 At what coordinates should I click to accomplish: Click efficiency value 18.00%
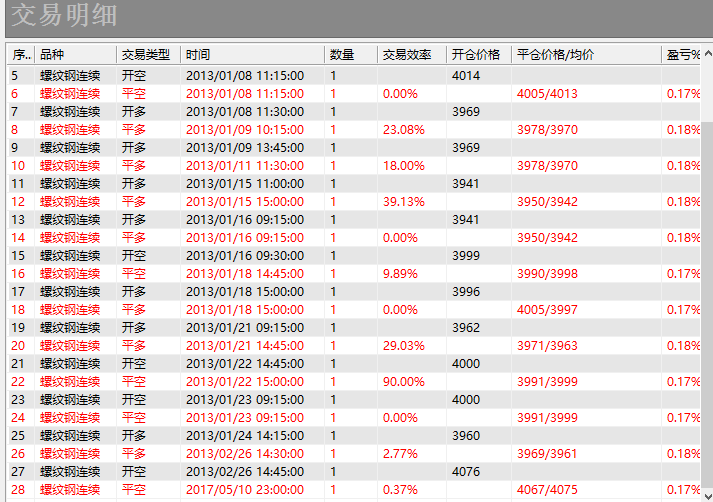403,166
